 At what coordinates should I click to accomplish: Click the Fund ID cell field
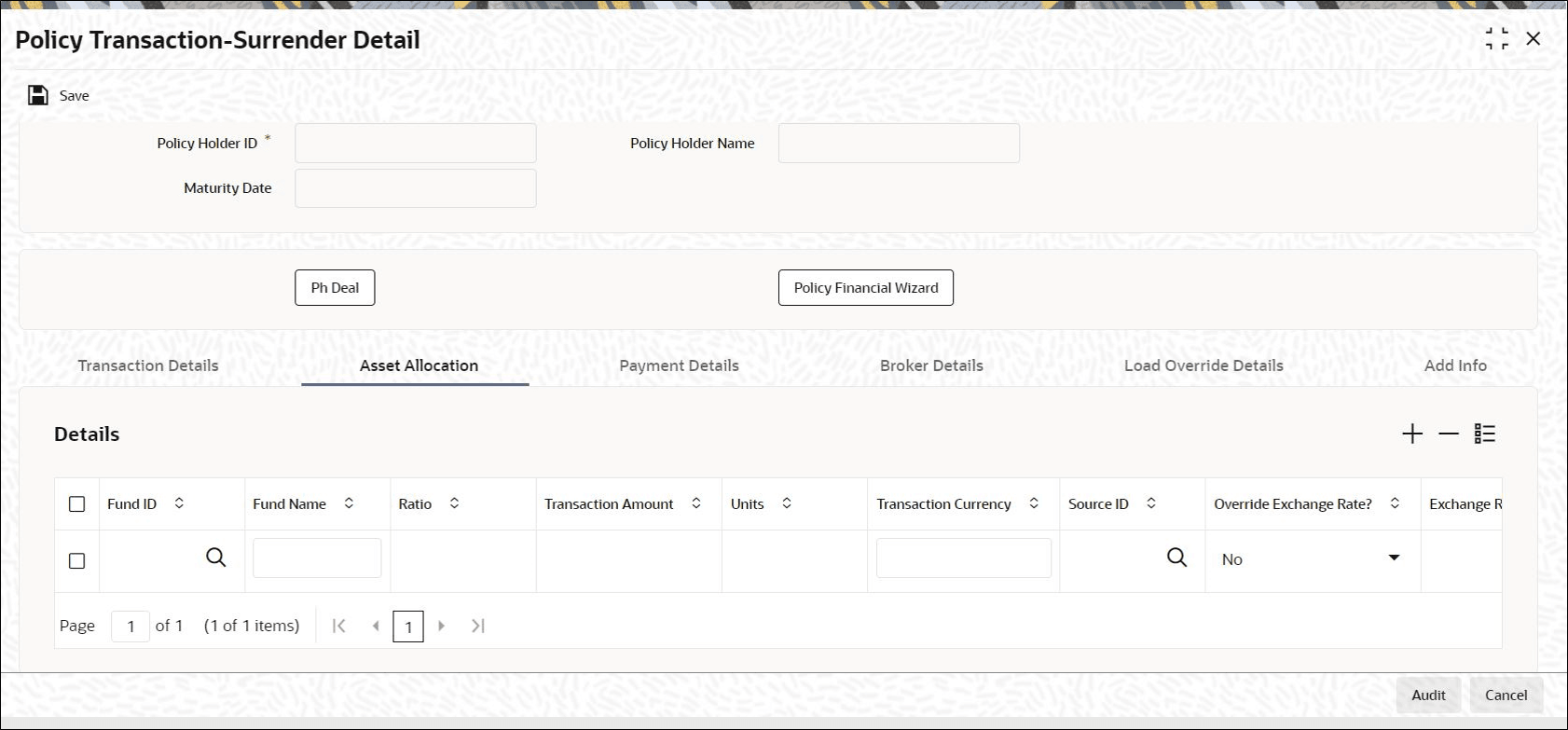click(x=154, y=558)
